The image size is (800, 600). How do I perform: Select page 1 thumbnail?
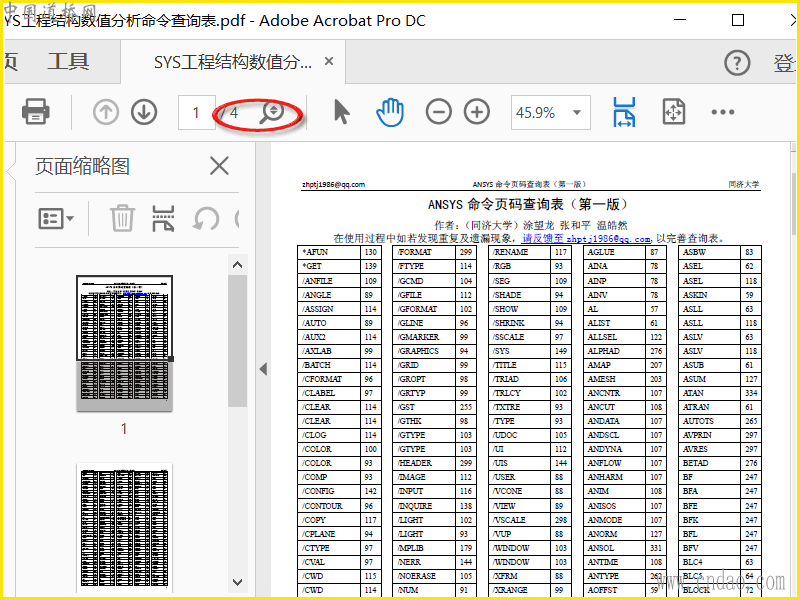[124, 343]
